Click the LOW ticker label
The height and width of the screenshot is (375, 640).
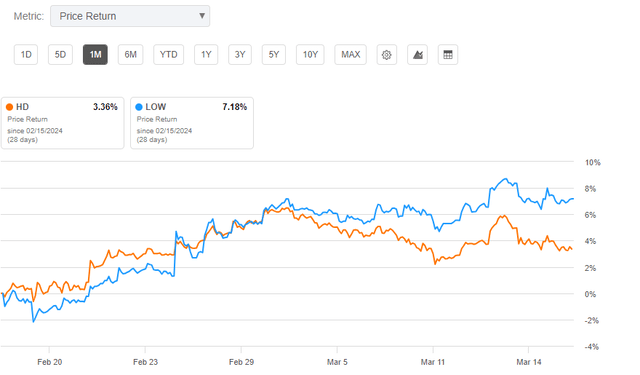tap(156, 107)
